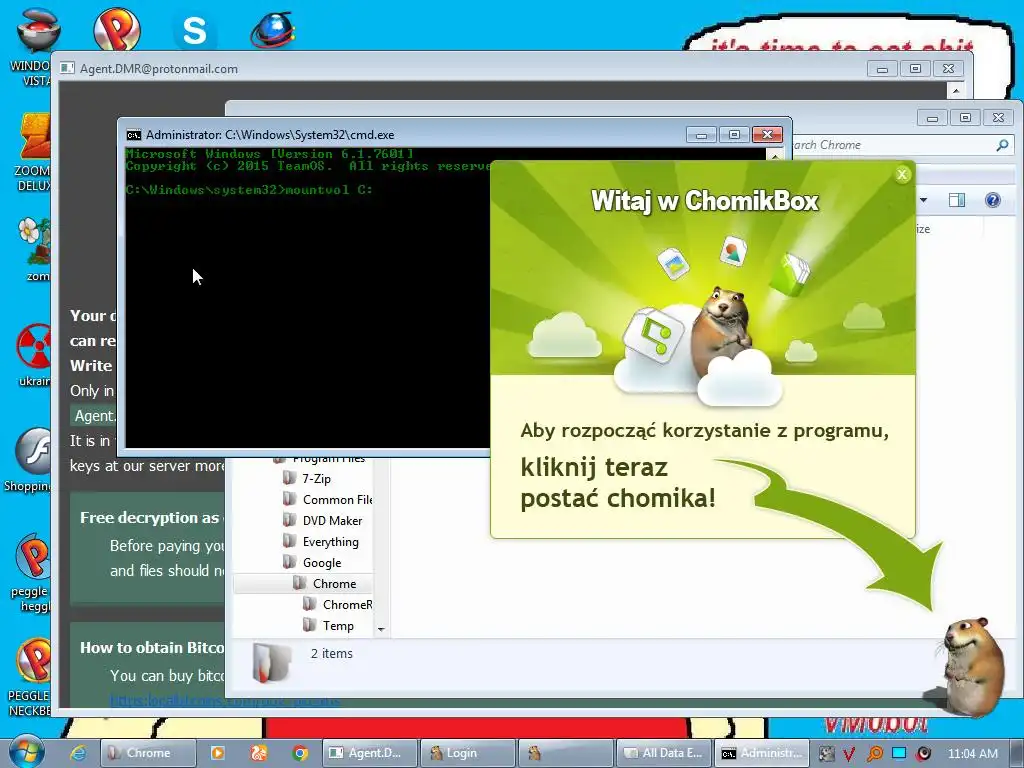
Task: Close the ChomikBox welcome popup
Action: (902, 174)
